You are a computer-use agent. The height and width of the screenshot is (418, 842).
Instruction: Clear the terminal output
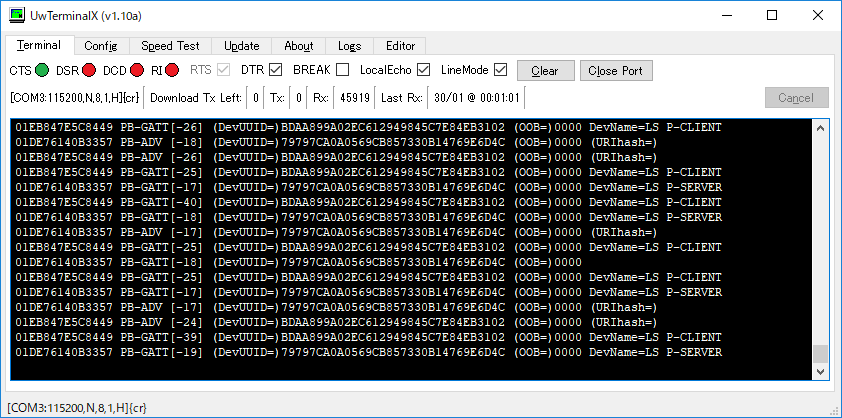pyautogui.click(x=546, y=71)
